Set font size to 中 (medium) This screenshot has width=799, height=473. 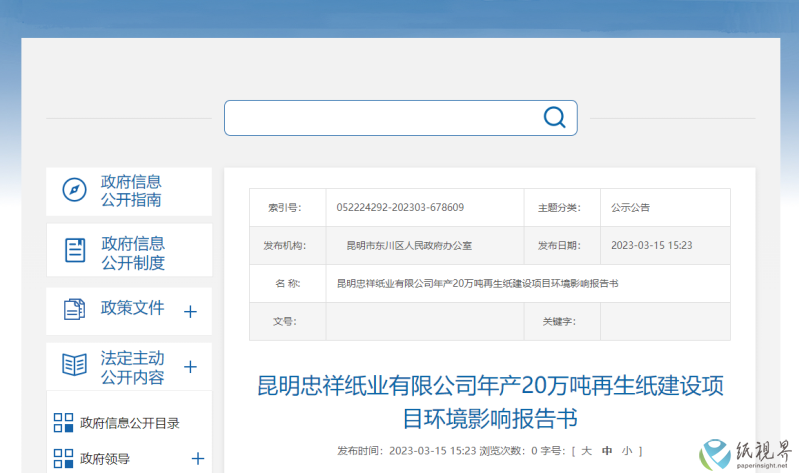click(607, 451)
